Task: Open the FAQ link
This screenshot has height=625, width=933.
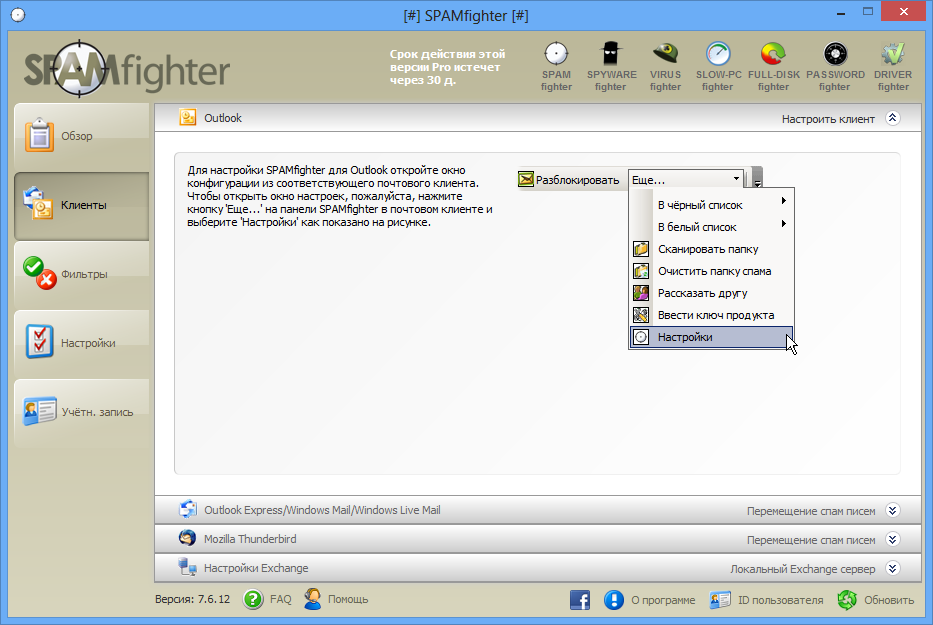Action: click(x=280, y=599)
